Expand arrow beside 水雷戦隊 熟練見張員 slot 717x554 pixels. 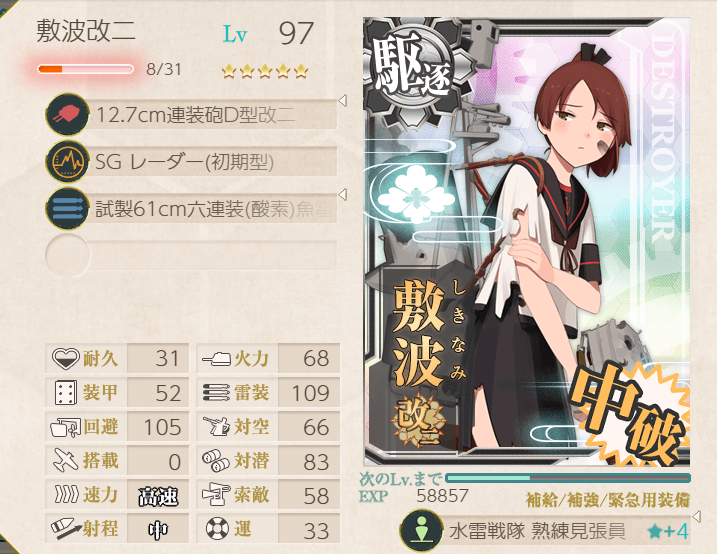click(x=696, y=517)
